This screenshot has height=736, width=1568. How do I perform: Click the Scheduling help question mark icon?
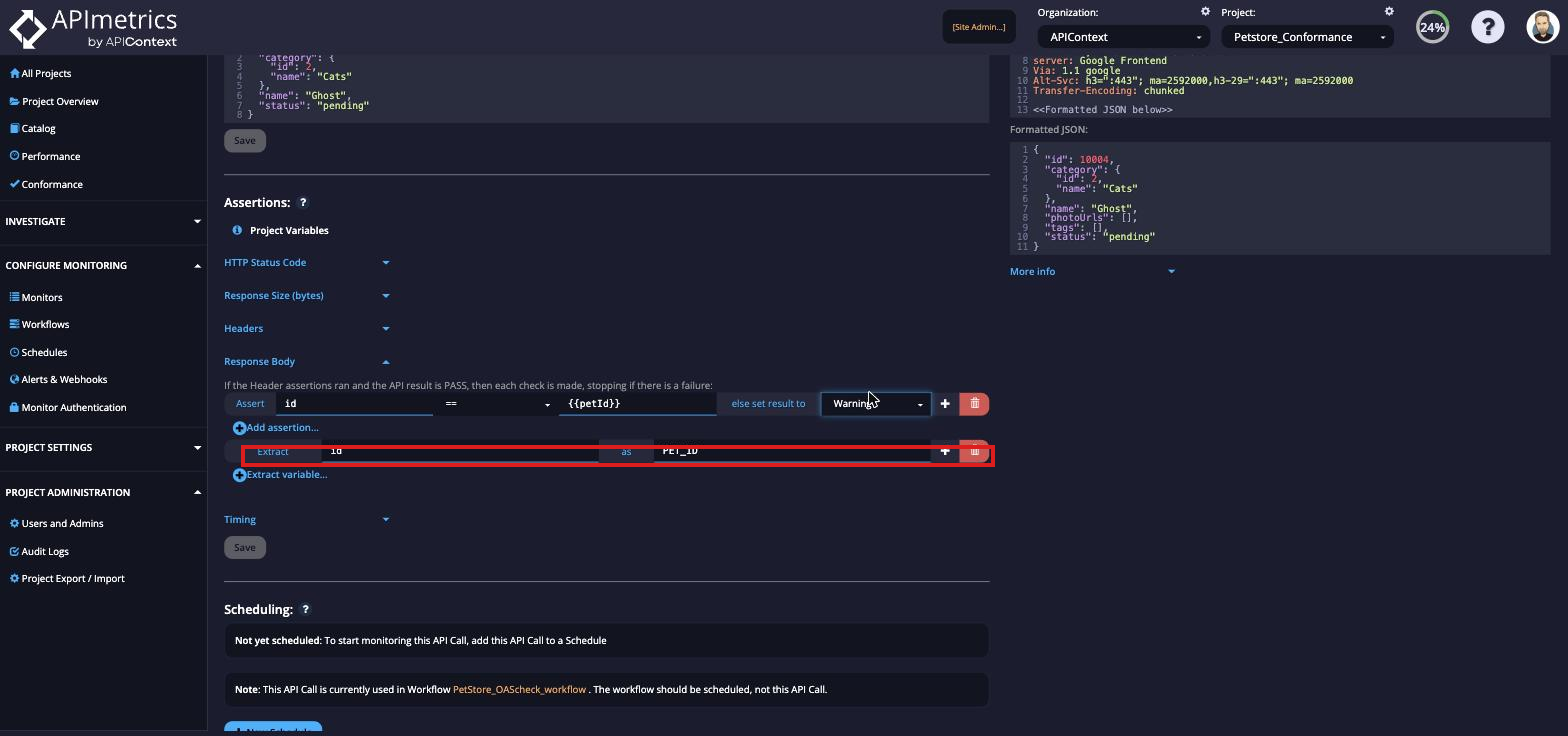click(306, 610)
